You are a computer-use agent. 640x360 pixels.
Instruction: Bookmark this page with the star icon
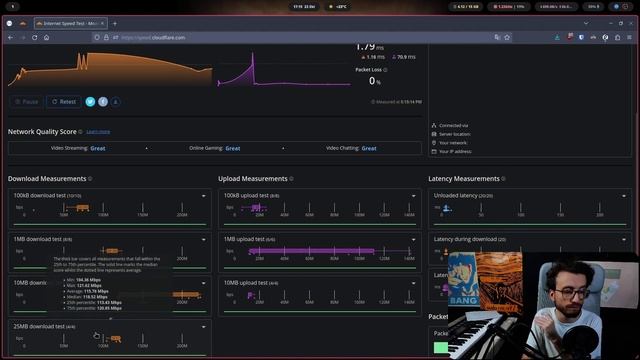tap(507, 38)
